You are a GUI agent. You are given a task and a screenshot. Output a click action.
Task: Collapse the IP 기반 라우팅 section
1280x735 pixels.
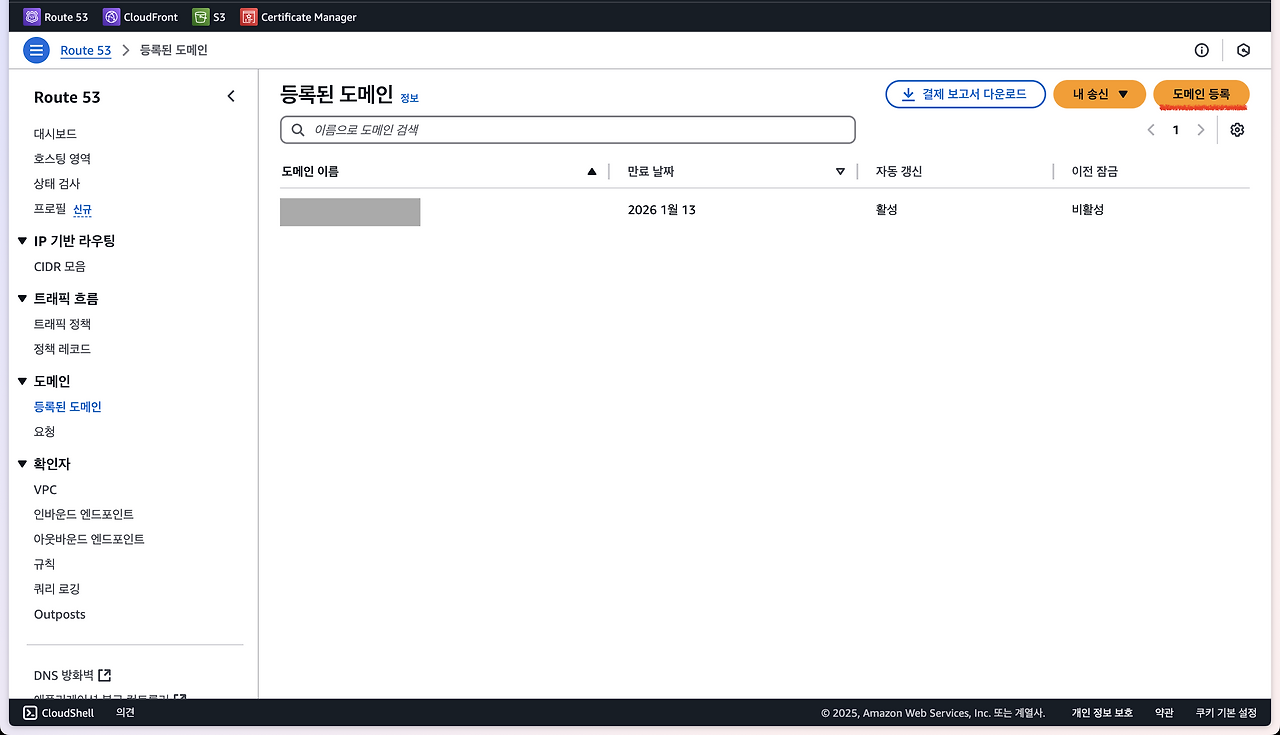click(x=22, y=241)
